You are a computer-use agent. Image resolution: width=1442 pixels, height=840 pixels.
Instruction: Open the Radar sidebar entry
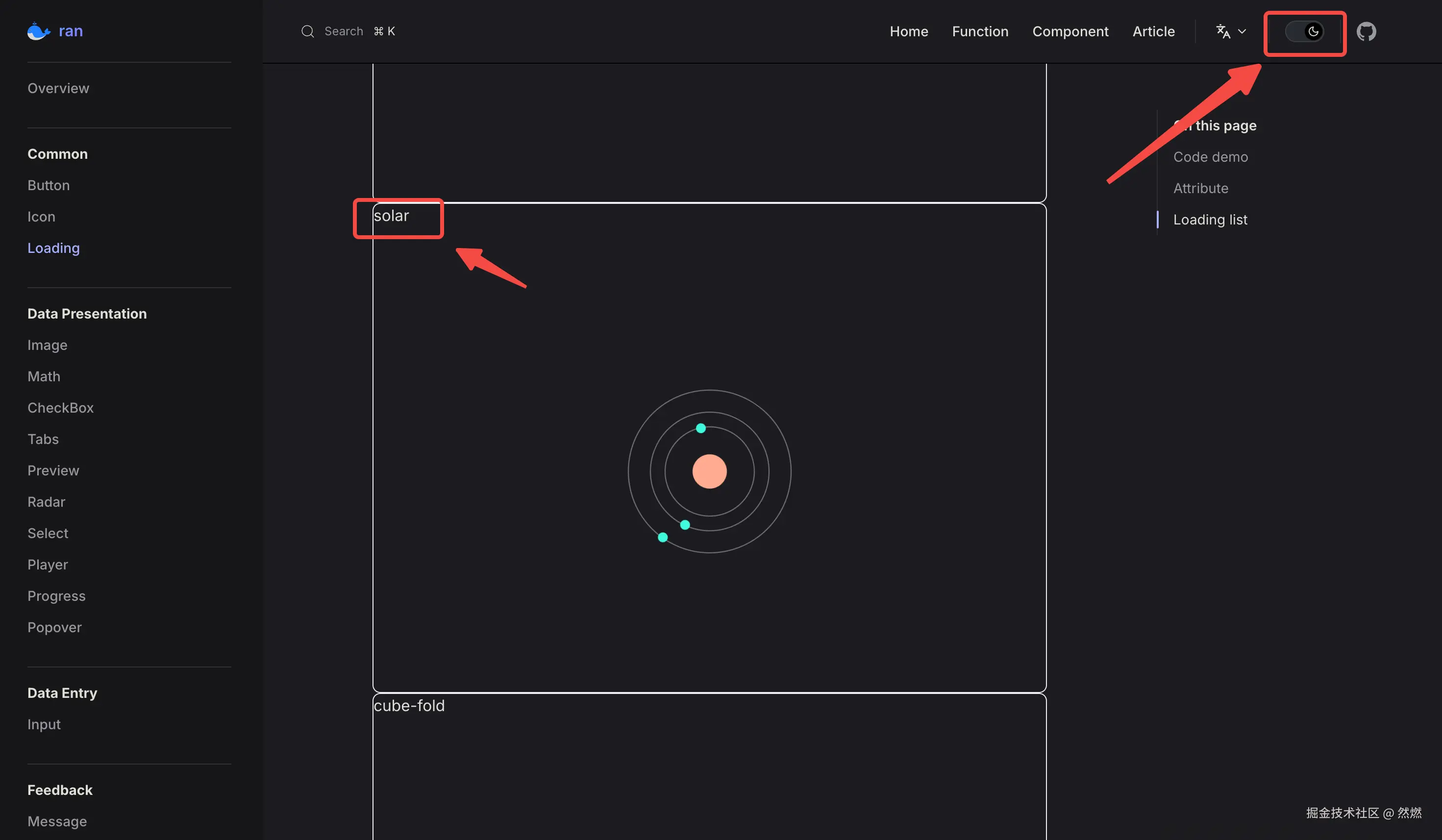click(47, 502)
